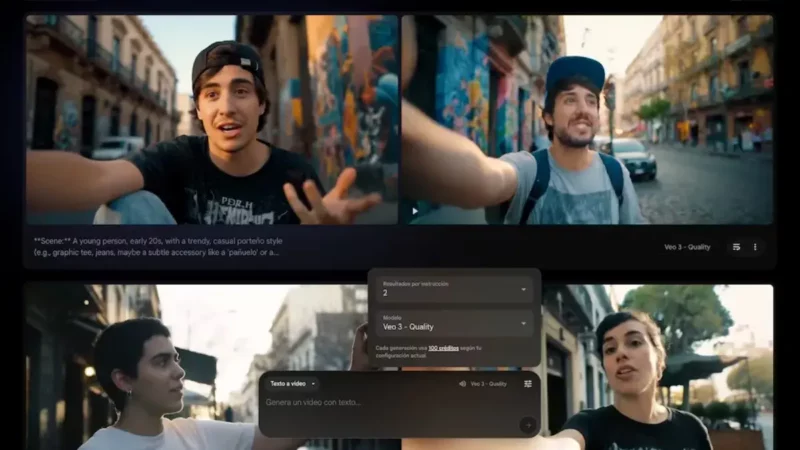800x450 pixels.
Task: Open the video of man with blue cap
Action: coord(587,119)
